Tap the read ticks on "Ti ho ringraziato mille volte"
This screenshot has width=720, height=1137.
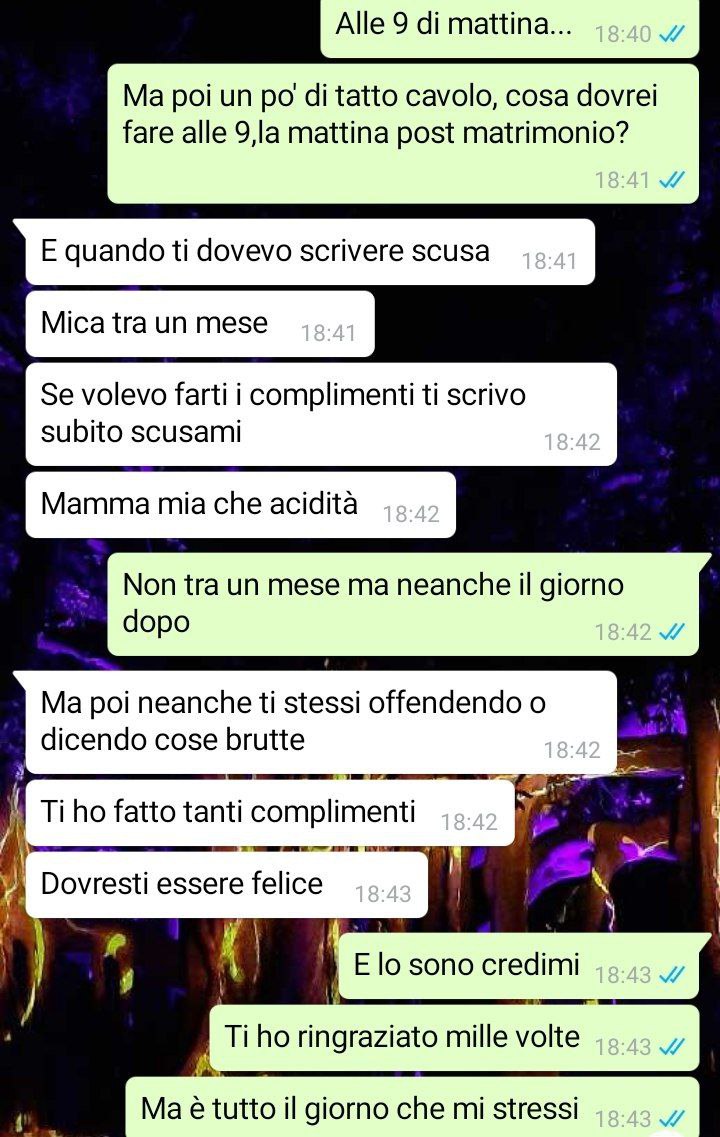pyautogui.click(x=671, y=1046)
